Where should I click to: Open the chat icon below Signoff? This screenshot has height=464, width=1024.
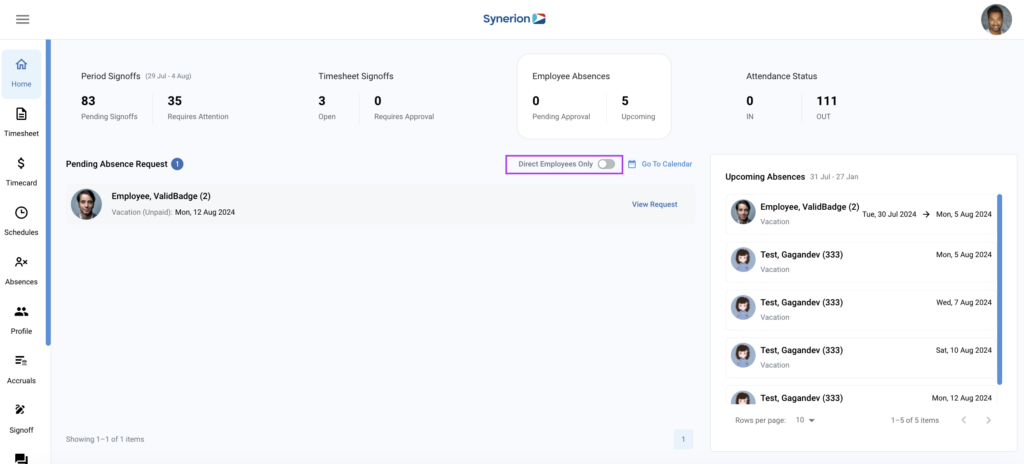[22, 458]
